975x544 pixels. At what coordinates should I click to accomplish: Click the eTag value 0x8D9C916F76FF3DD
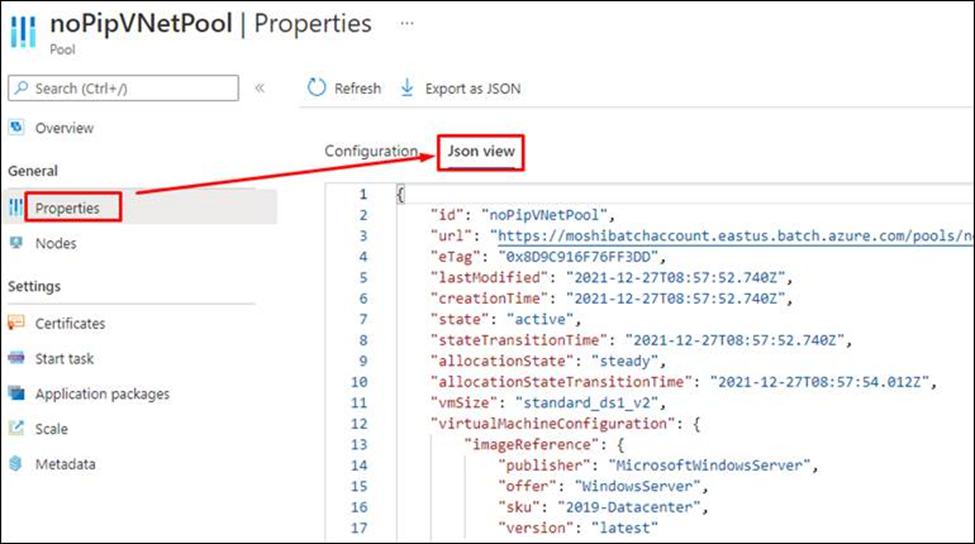tap(577, 257)
